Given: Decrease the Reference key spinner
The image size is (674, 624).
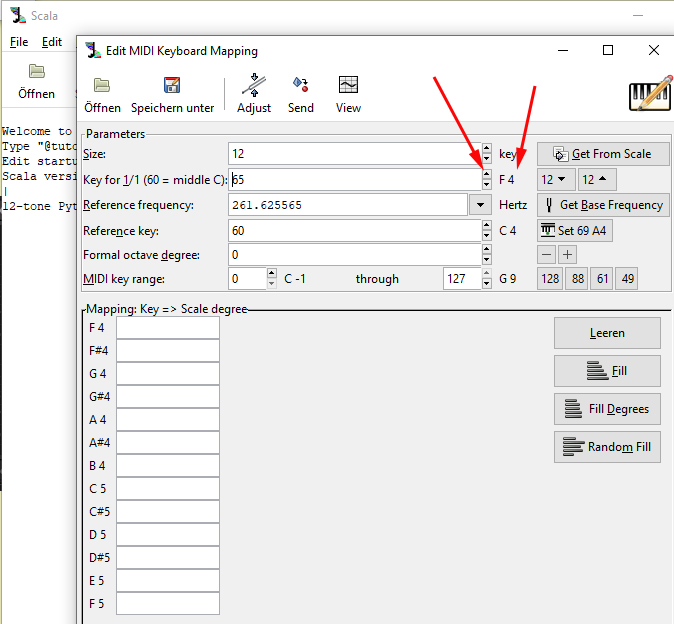Looking at the screenshot, I should pyautogui.click(x=487, y=236).
